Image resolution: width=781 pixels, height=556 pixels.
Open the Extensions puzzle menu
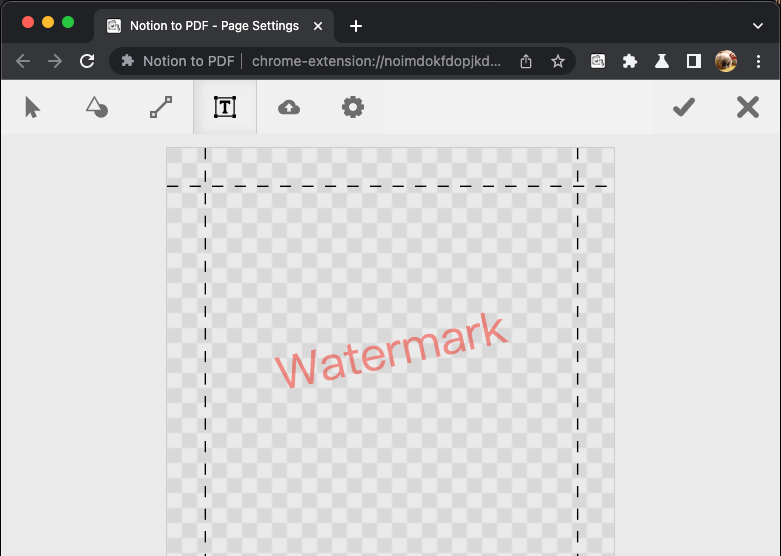click(x=630, y=61)
